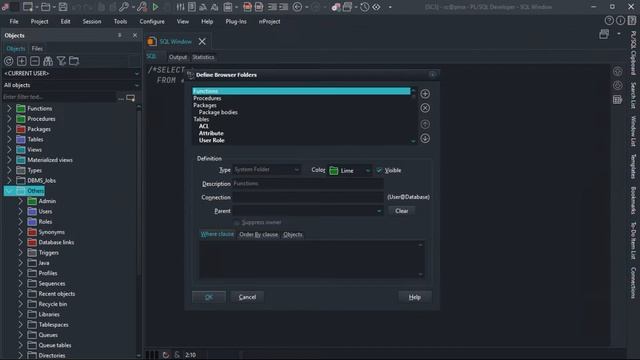Click the Save floppy disk icon
This screenshot has height=360, width=640.
63,7
